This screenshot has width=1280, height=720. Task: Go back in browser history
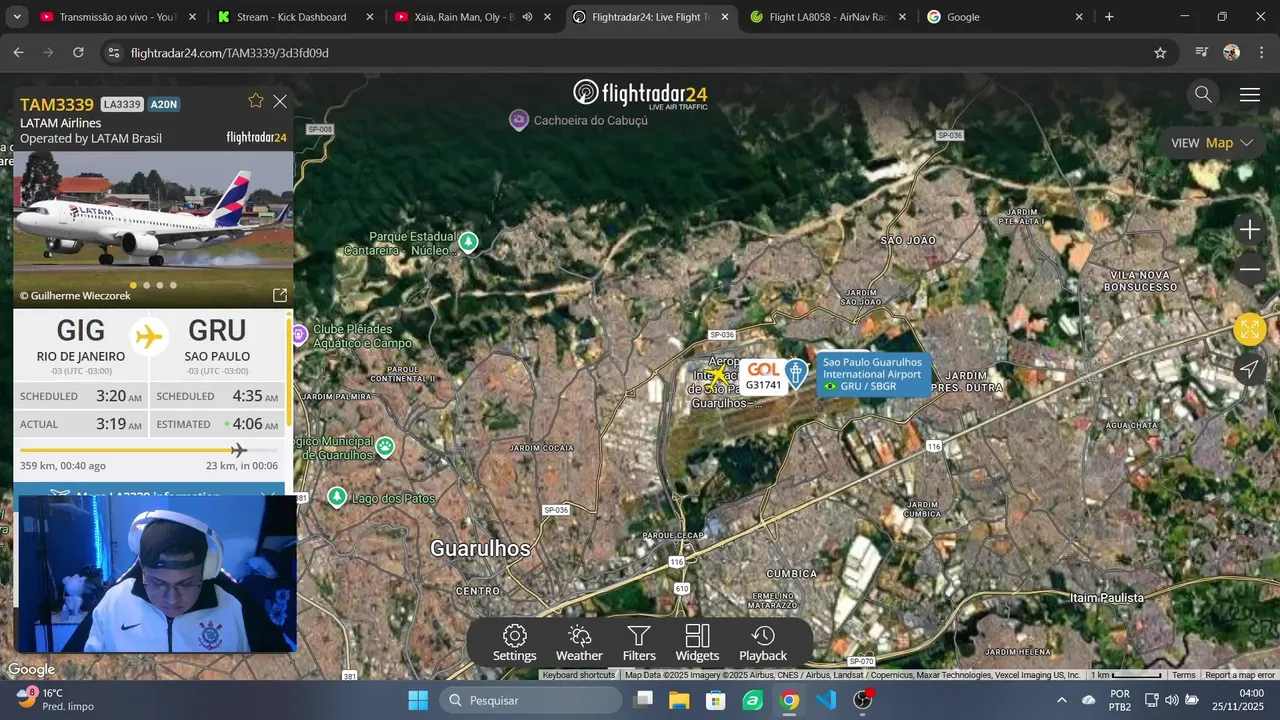pyautogui.click(x=18, y=52)
